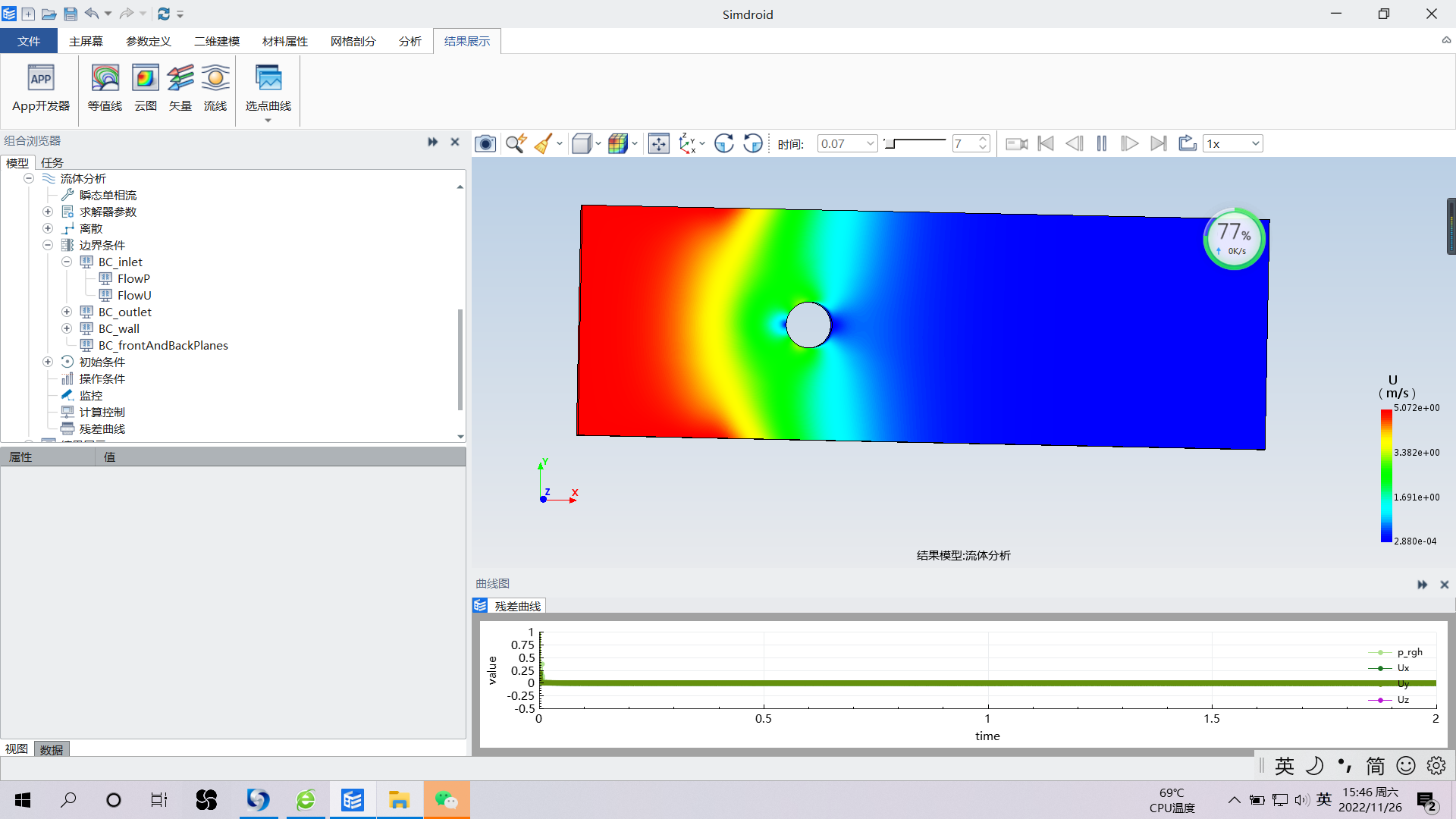Click the fit-to-view arrows icon
This screenshot has height=819, width=1456.
(x=659, y=143)
